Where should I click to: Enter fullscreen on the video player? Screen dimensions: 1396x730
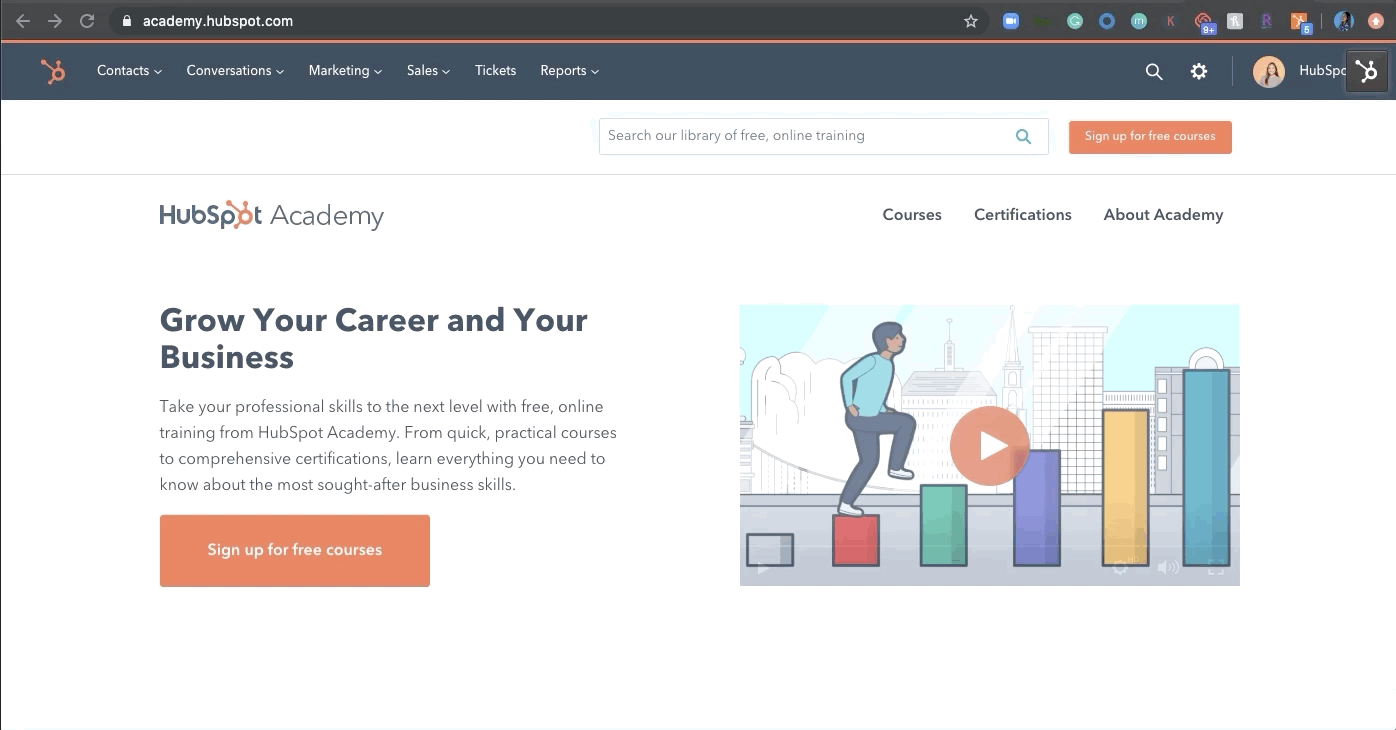coord(1216,567)
